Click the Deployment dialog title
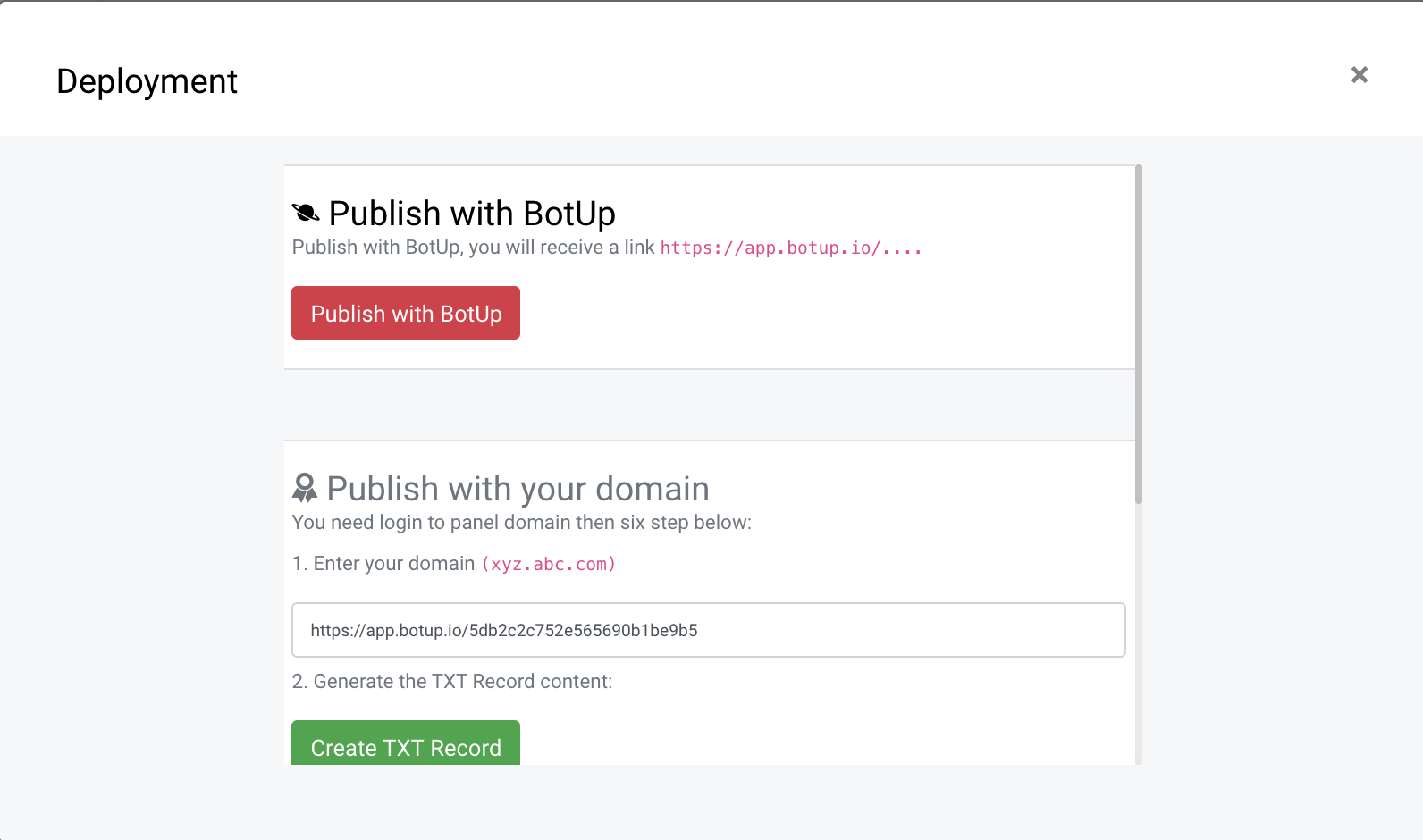This screenshot has width=1423, height=840. pos(147,81)
